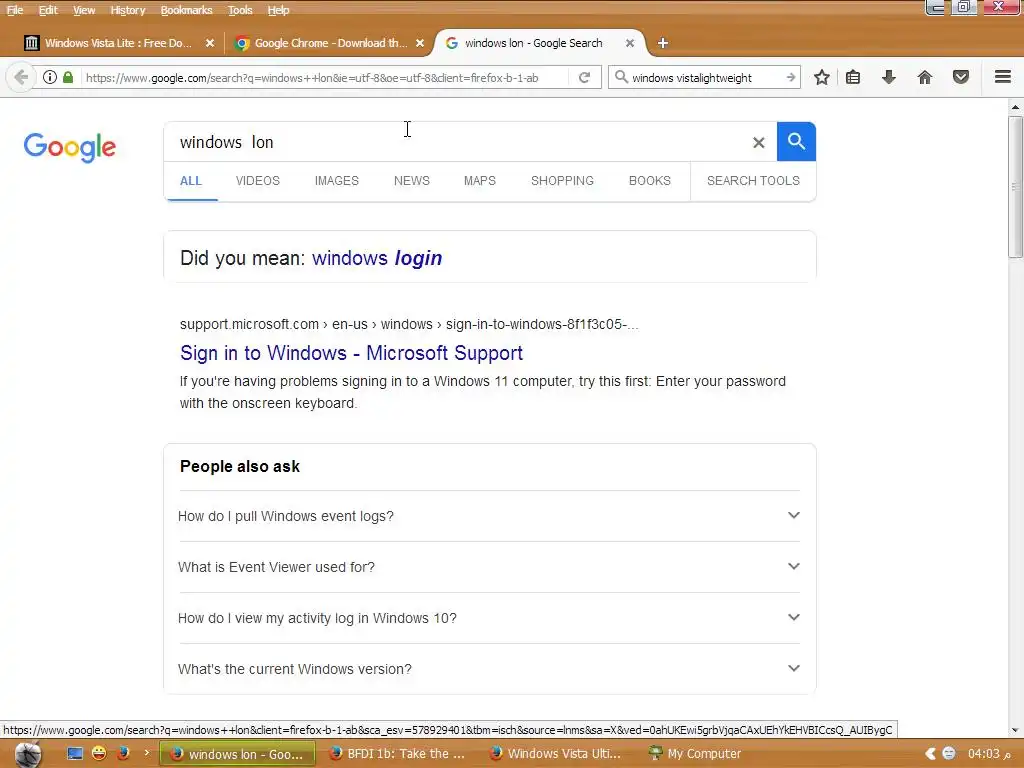1024x768 pixels.
Task: Click the arrow in the Firefox search box
Action: tap(790, 78)
